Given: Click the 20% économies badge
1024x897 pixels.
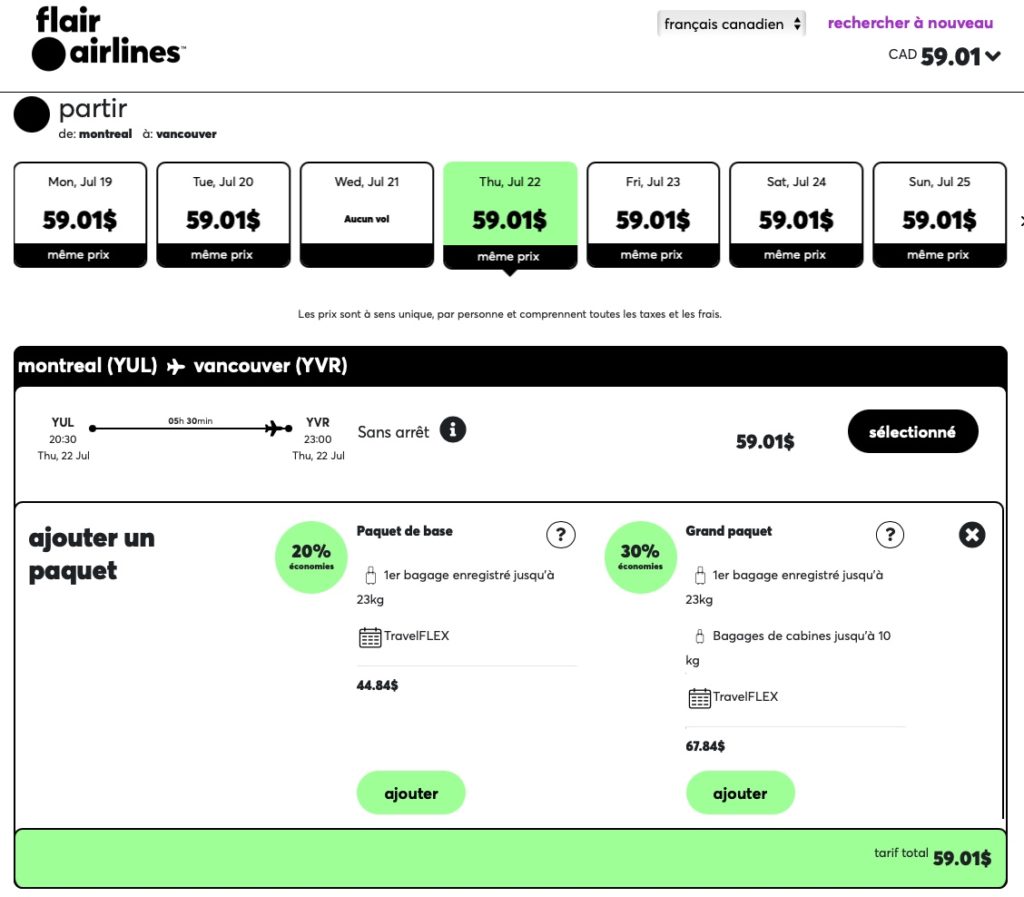Looking at the screenshot, I should [x=310, y=556].
